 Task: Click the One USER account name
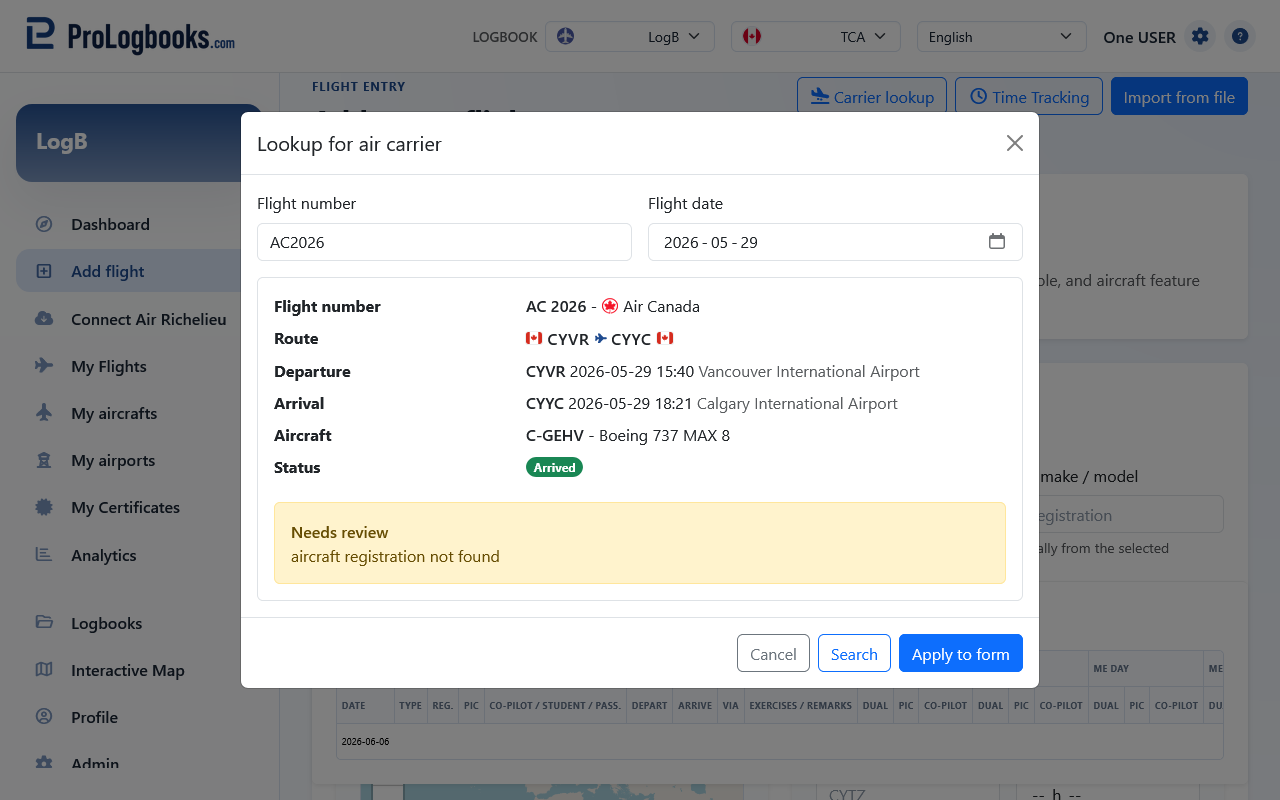tap(1139, 37)
